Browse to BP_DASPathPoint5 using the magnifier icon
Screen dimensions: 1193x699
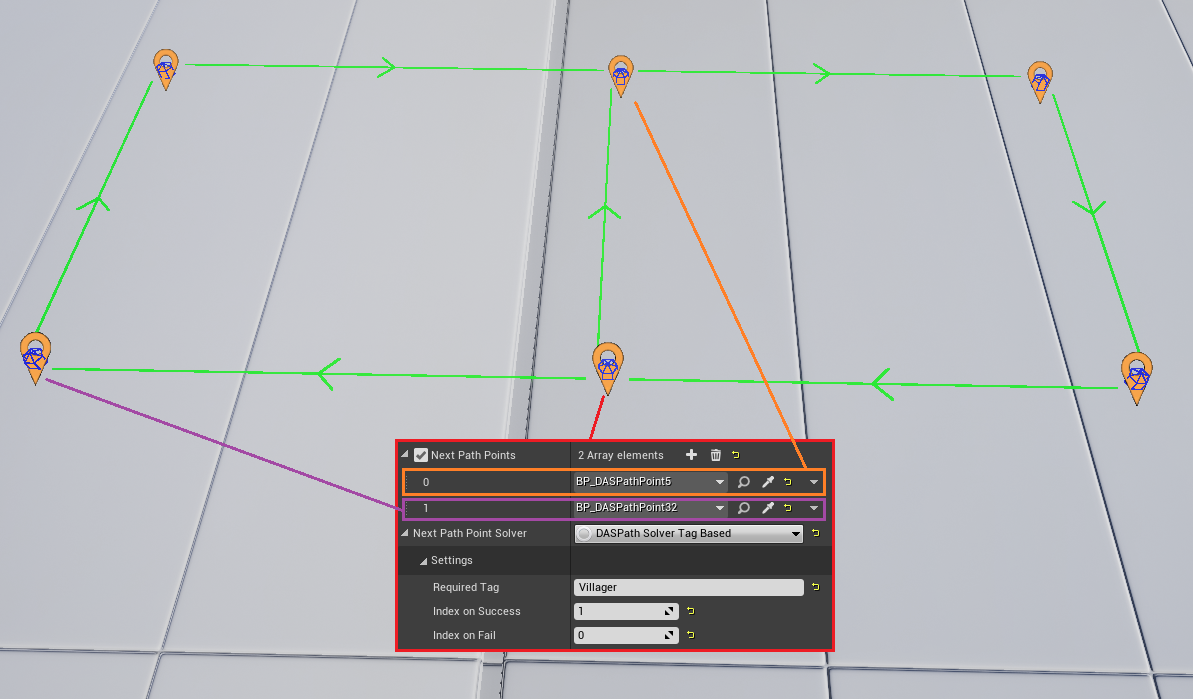(744, 482)
